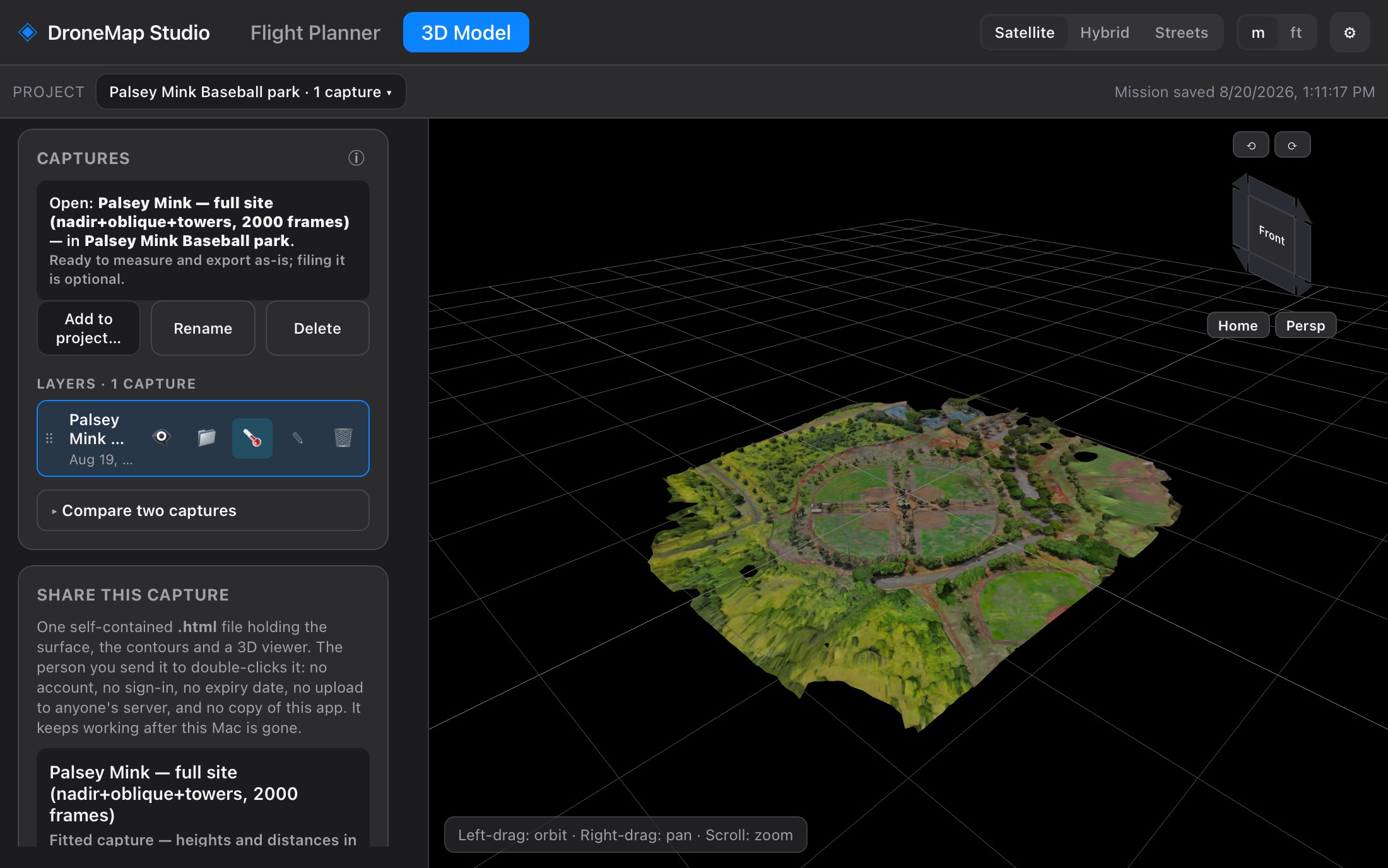The image size is (1388, 868).
Task: Click the trash icon on Palsey Mink layer
Action: (343, 437)
